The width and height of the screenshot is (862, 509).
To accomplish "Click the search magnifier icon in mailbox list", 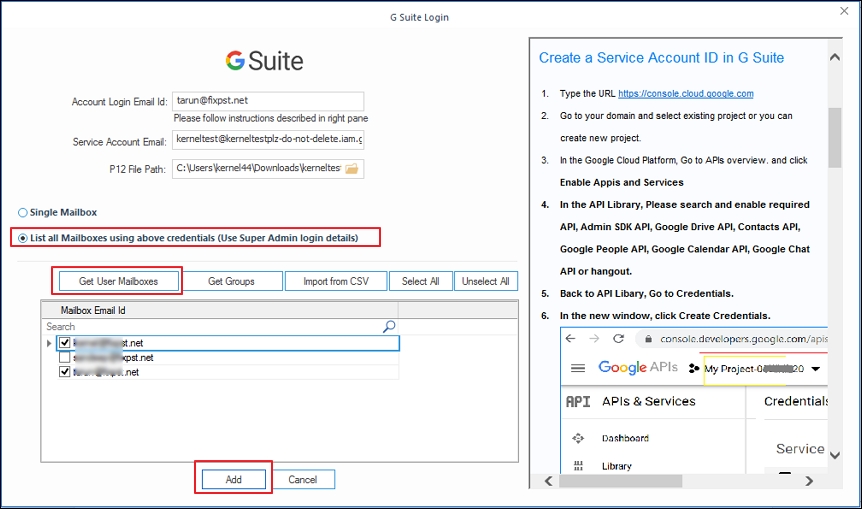I will (389, 327).
